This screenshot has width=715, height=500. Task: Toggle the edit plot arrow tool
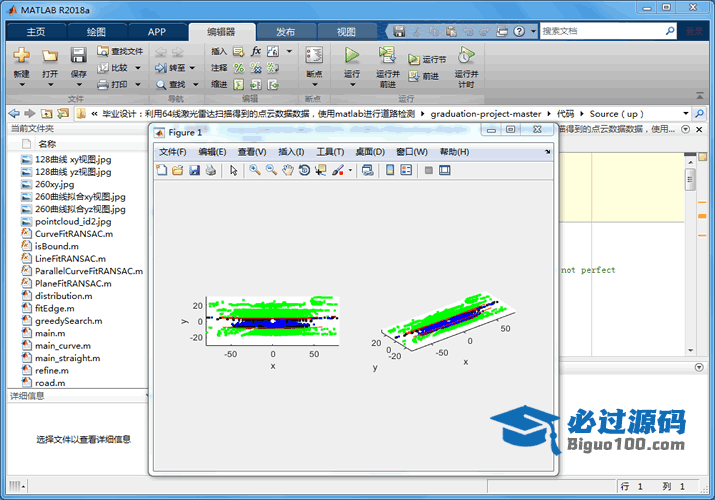pyautogui.click(x=233, y=170)
